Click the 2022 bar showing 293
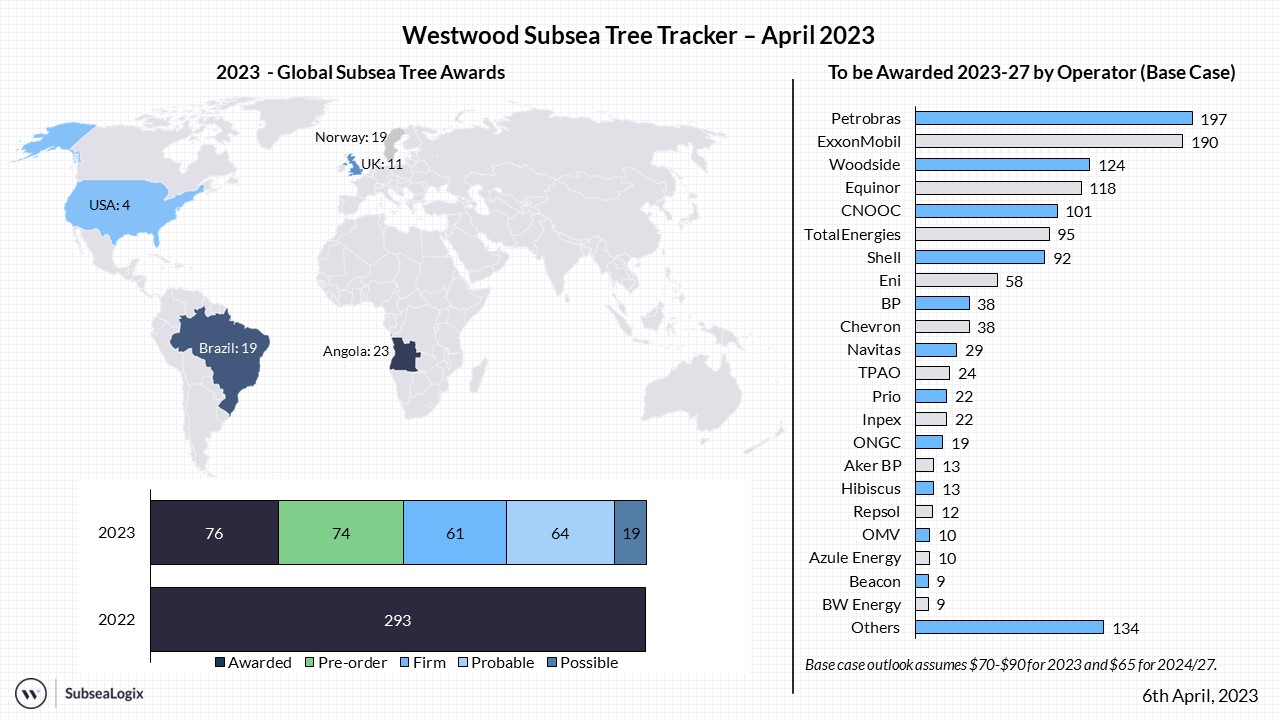 [398, 620]
